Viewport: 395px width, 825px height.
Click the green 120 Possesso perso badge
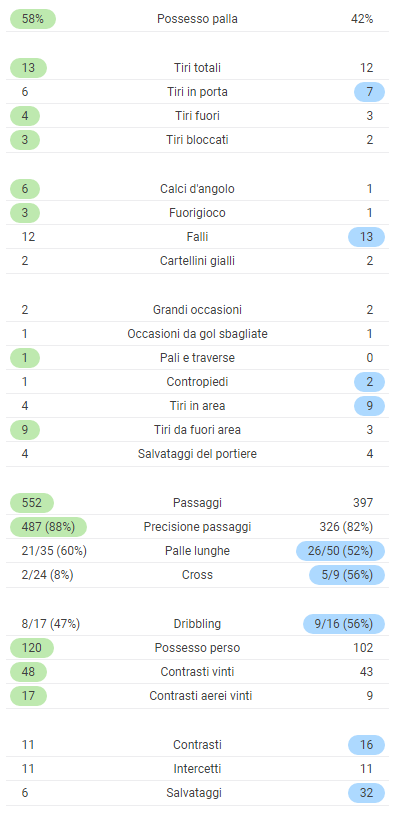[32, 648]
